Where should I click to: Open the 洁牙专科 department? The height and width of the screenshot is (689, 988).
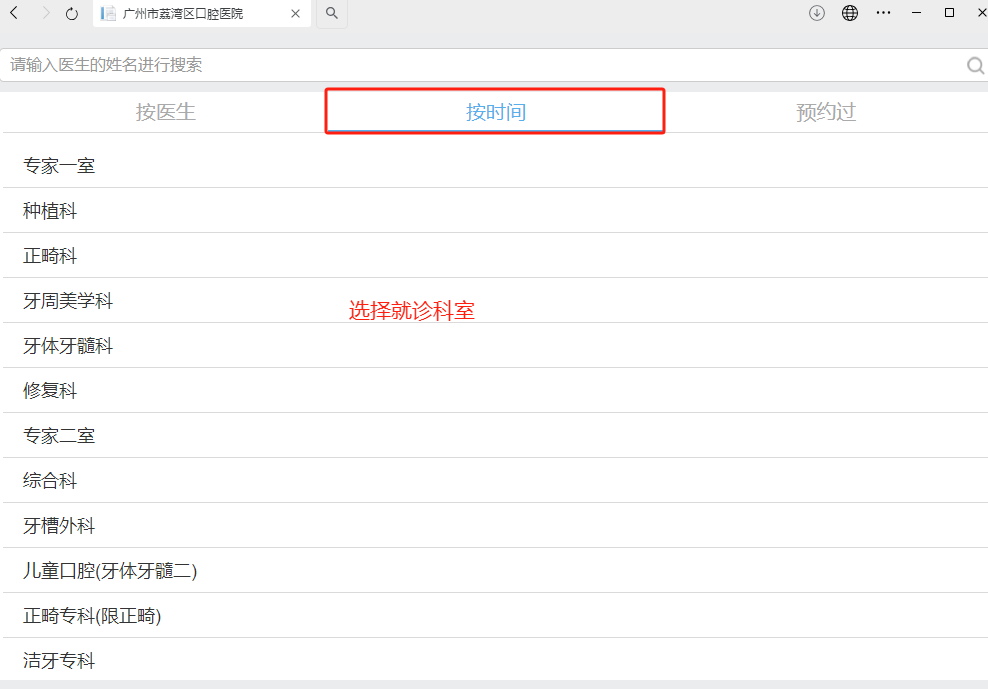[x=59, y=661]
